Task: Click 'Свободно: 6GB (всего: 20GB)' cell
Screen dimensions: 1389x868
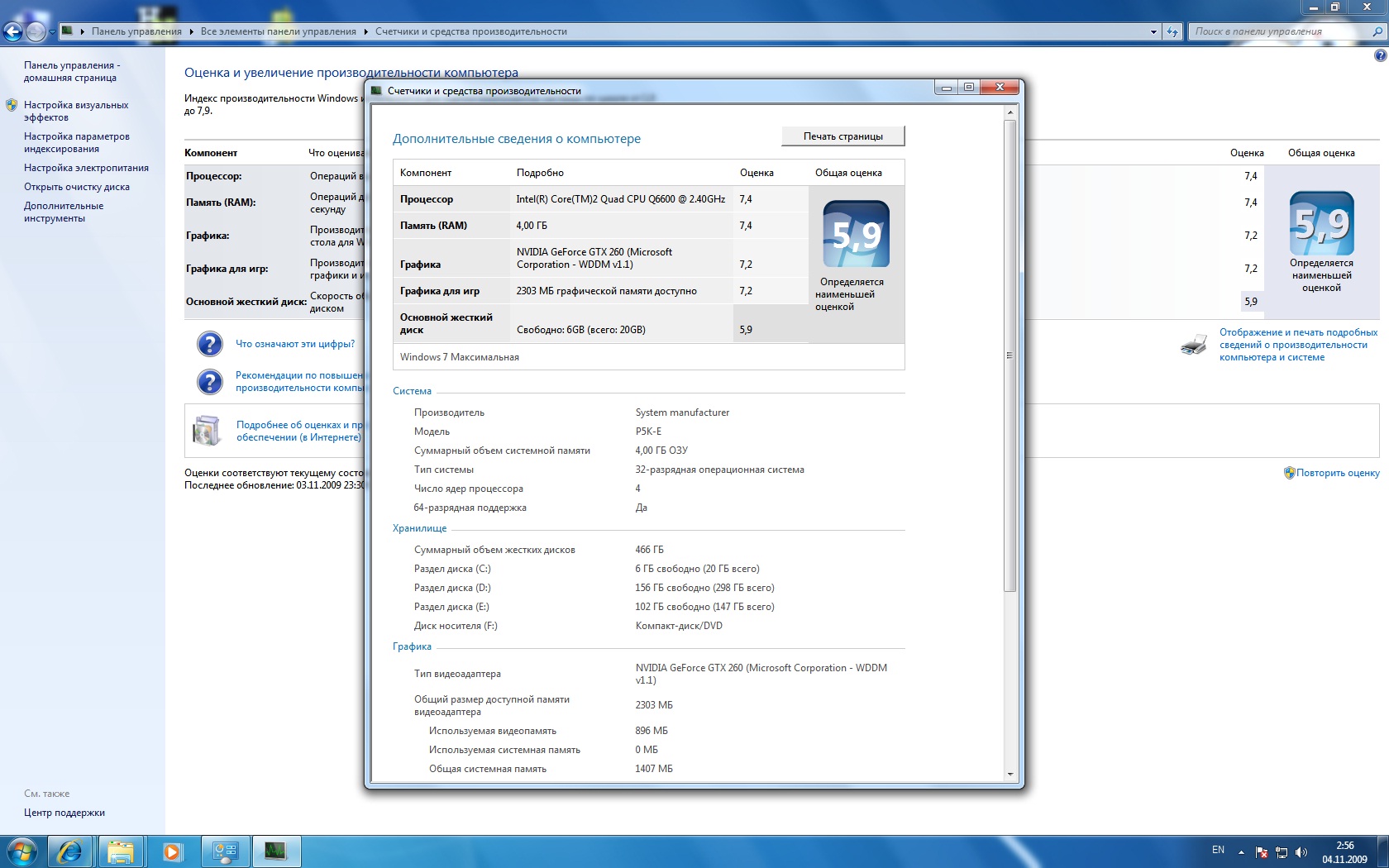Action: click(581, 330)
